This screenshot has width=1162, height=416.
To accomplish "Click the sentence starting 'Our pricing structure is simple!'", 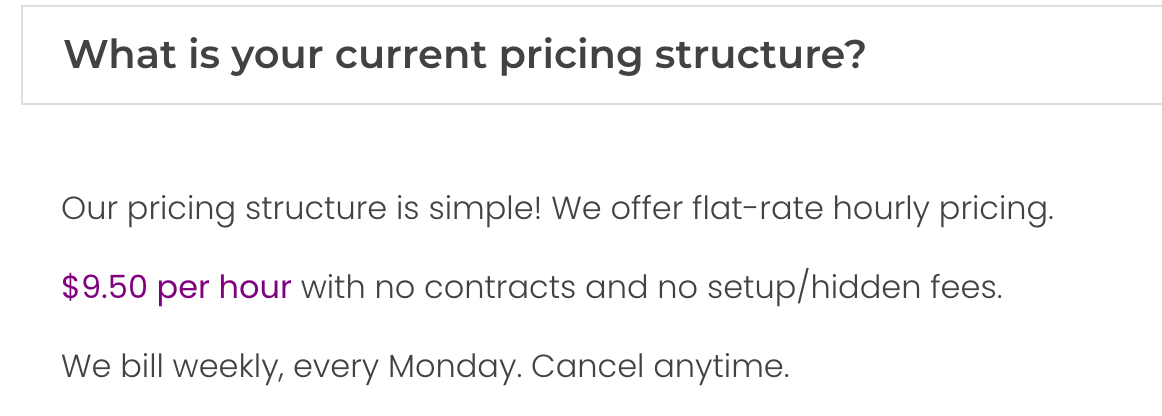I will coord(301,210).
